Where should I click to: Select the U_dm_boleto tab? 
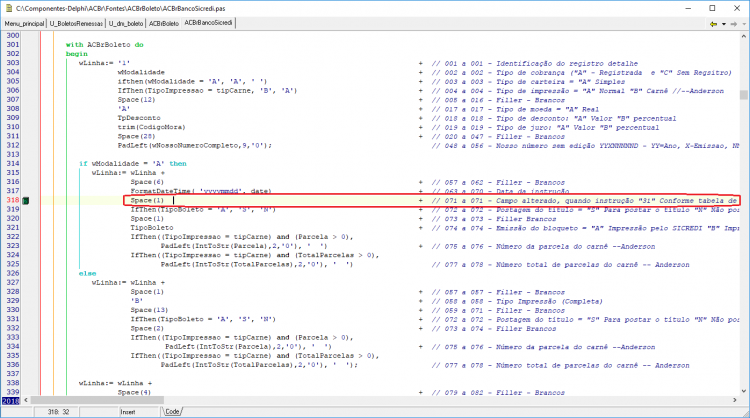pyautogui.click(x=126, y=23)
